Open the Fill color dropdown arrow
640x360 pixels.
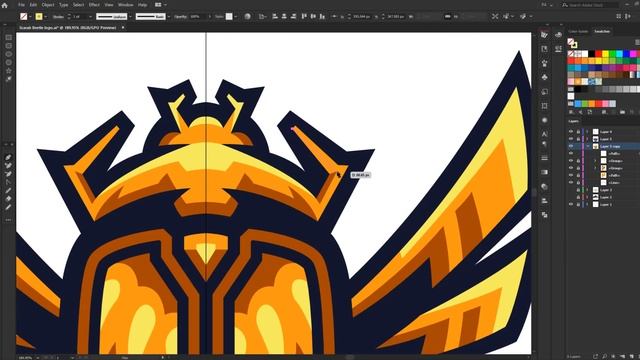30,17
